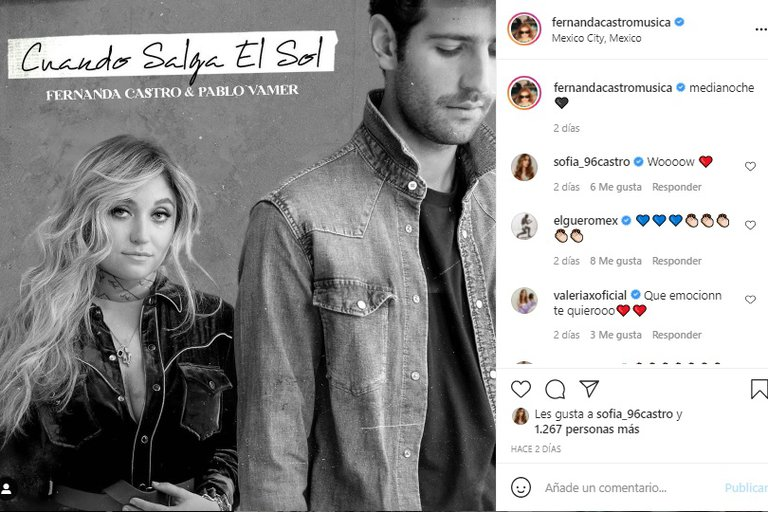Image resolution: width=768 pixels, height=512 pixels.
Task: Open the comment speech bubble icon
Action: click(555, 389)
